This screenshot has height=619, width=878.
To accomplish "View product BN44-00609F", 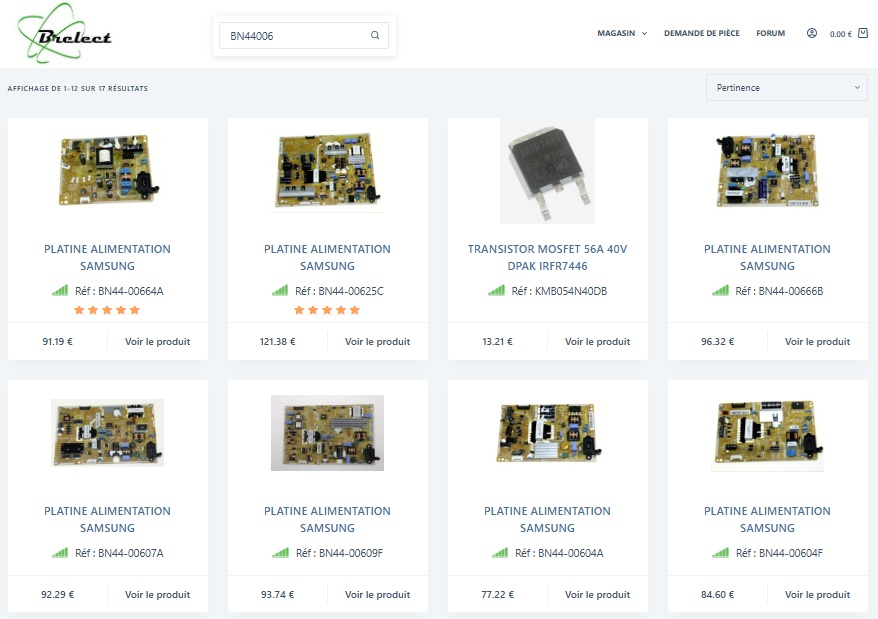I will tap(377, 594).
